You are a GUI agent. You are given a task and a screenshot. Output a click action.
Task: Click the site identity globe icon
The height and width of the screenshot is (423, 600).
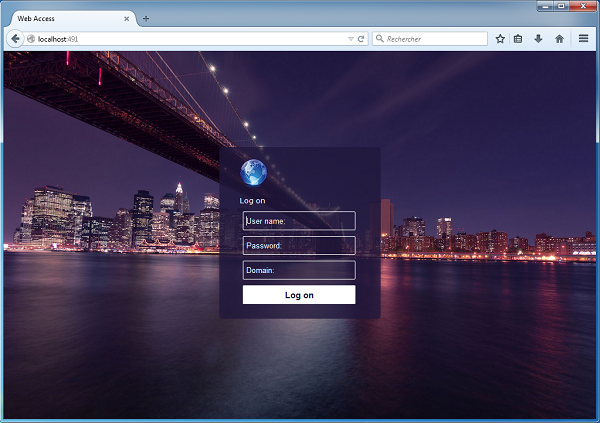pos(31,39)
